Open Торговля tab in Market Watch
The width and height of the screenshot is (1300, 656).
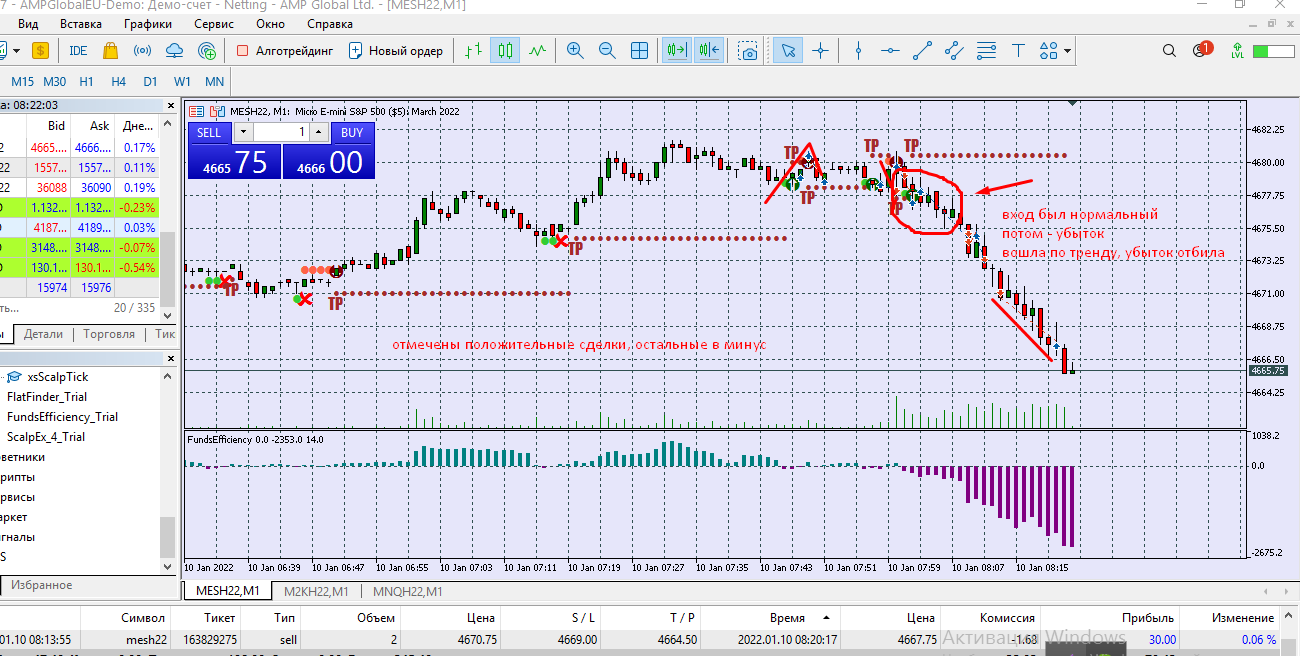pyautogui.click(x=108, y=334)
